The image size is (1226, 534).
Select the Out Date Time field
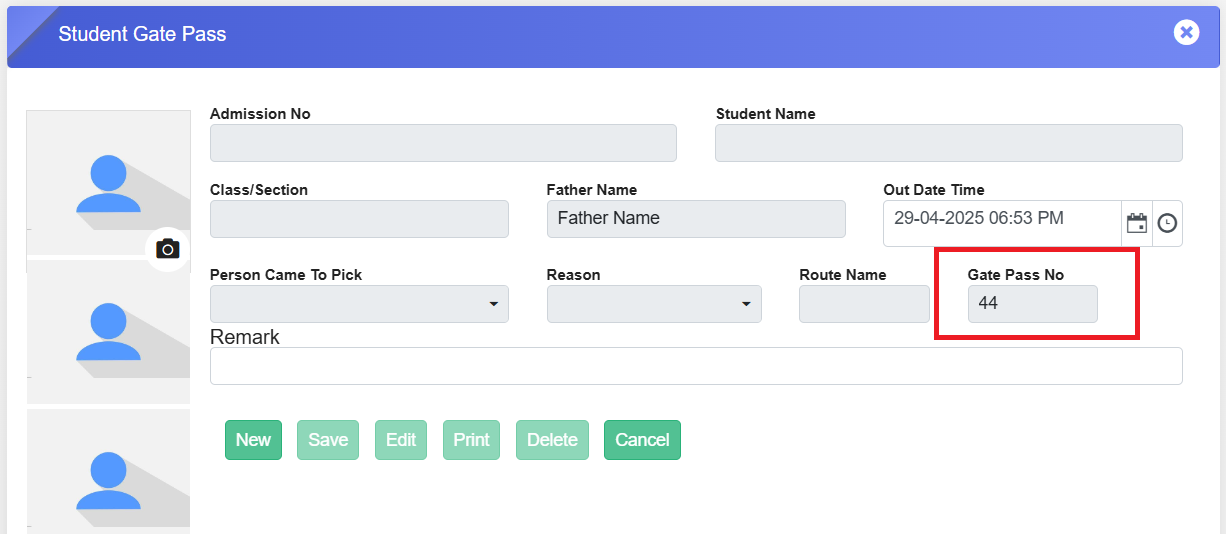tap(1001, 222)
